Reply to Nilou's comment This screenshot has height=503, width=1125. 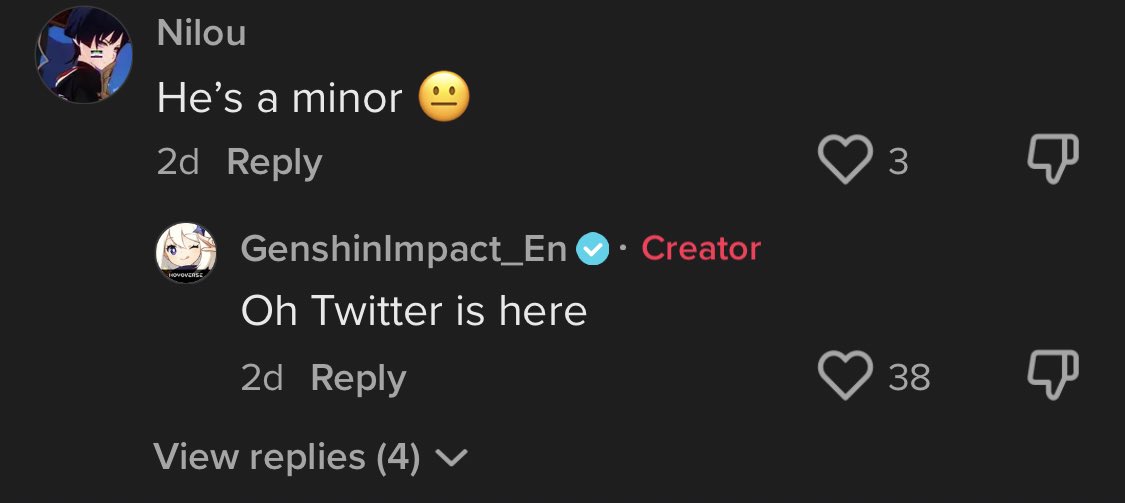click(274, 162)
